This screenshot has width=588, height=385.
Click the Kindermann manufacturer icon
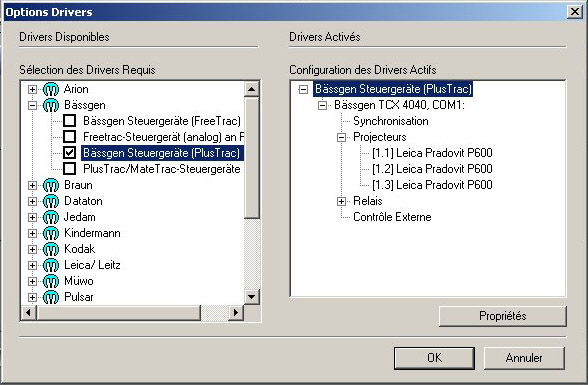point(51,233)
